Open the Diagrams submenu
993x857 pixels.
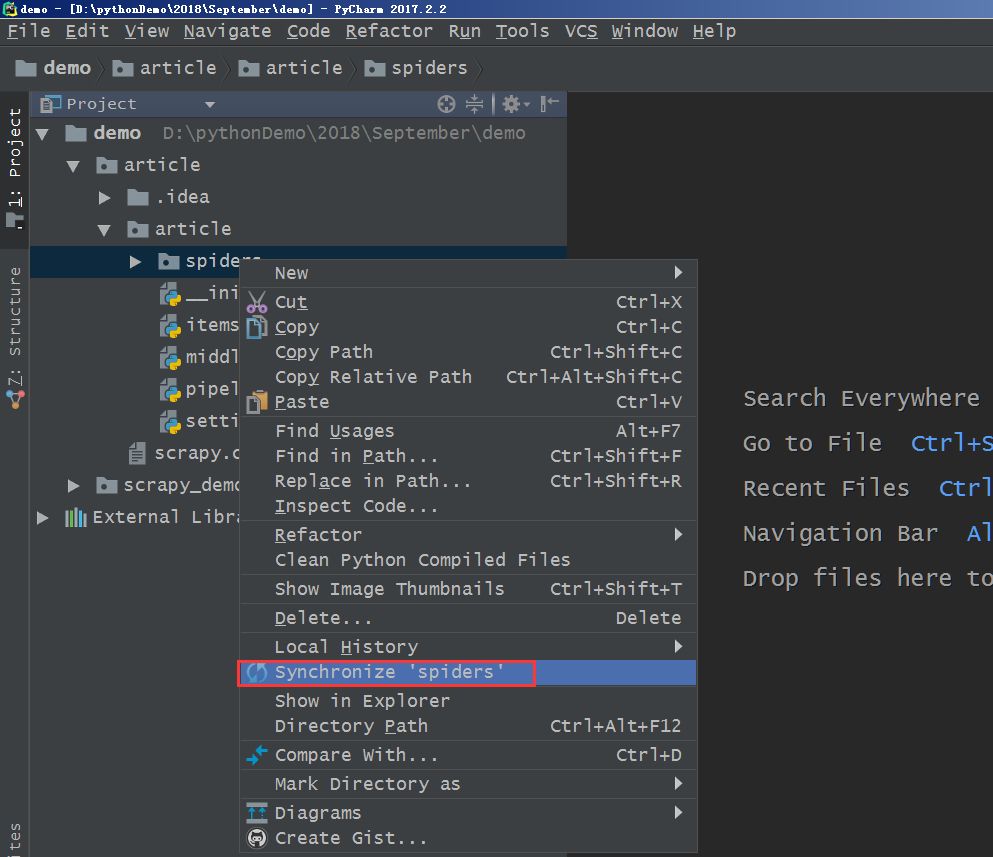[468, 813]
